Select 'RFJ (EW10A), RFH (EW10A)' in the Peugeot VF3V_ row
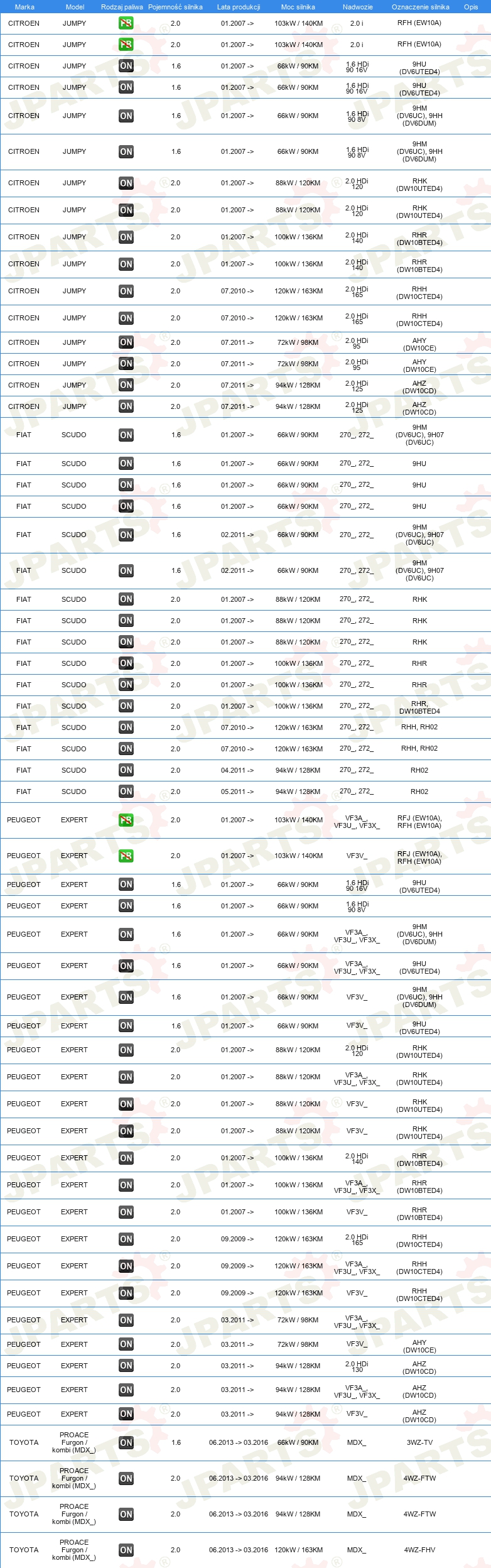The height and width of the screenshot is (1568, 491). [419, 857]
